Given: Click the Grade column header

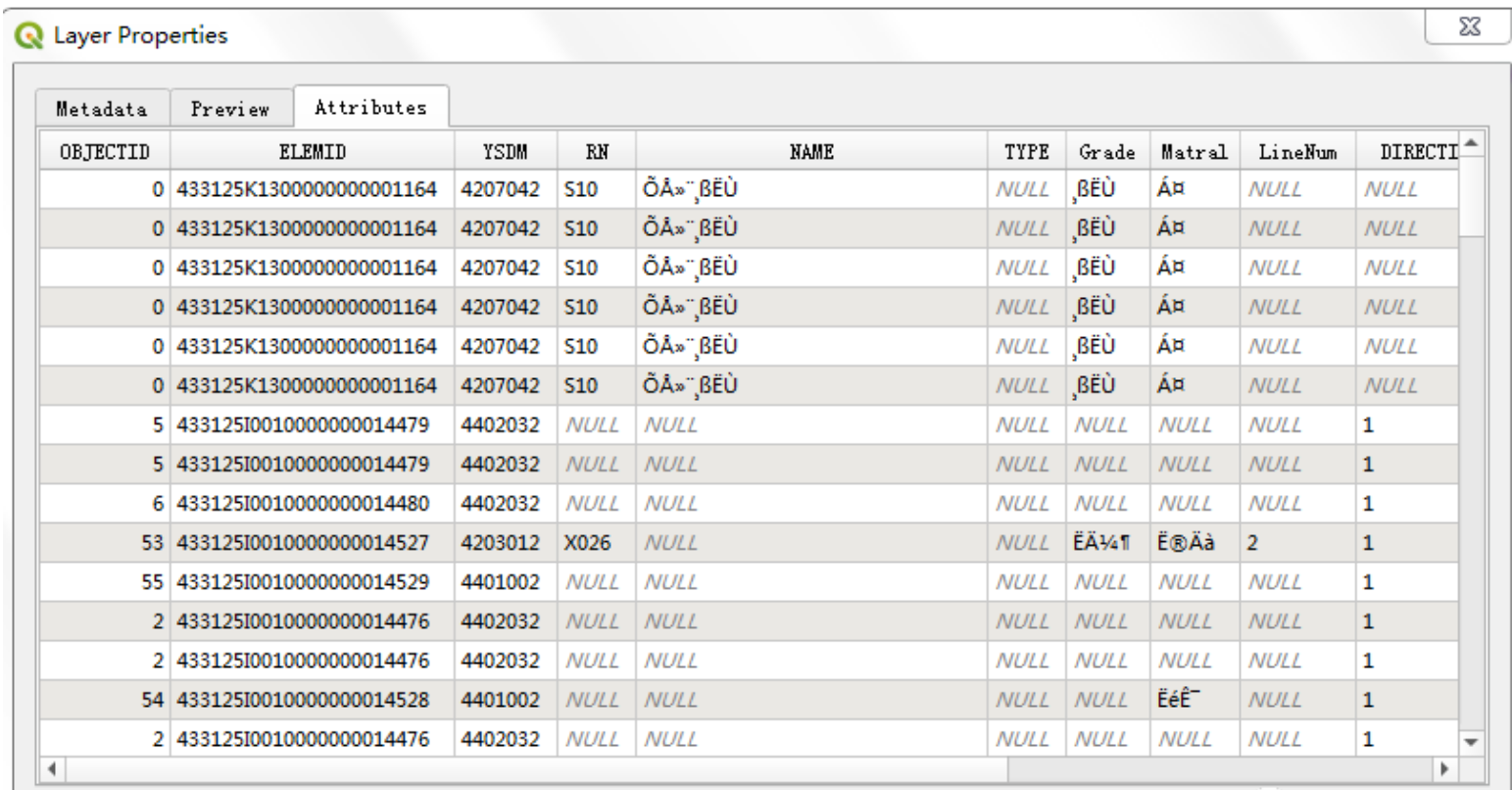Looking at the screenshot, I should [x=1106, y=152].
